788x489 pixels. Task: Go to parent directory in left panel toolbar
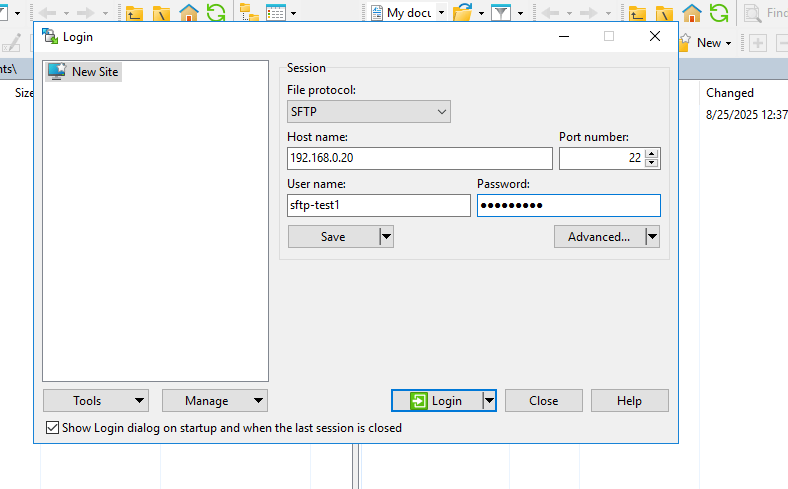coord(134,13)
